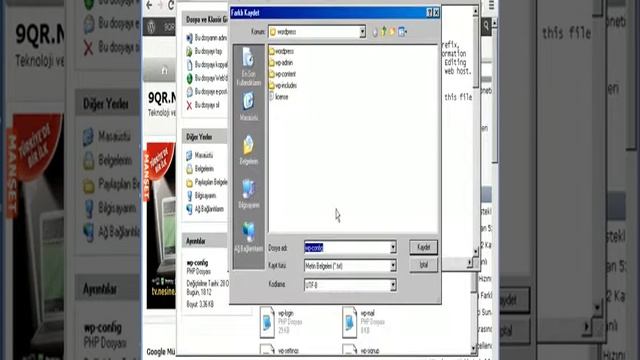Collapse Dosya ve Klasör Görevleri header

(205, 20)
